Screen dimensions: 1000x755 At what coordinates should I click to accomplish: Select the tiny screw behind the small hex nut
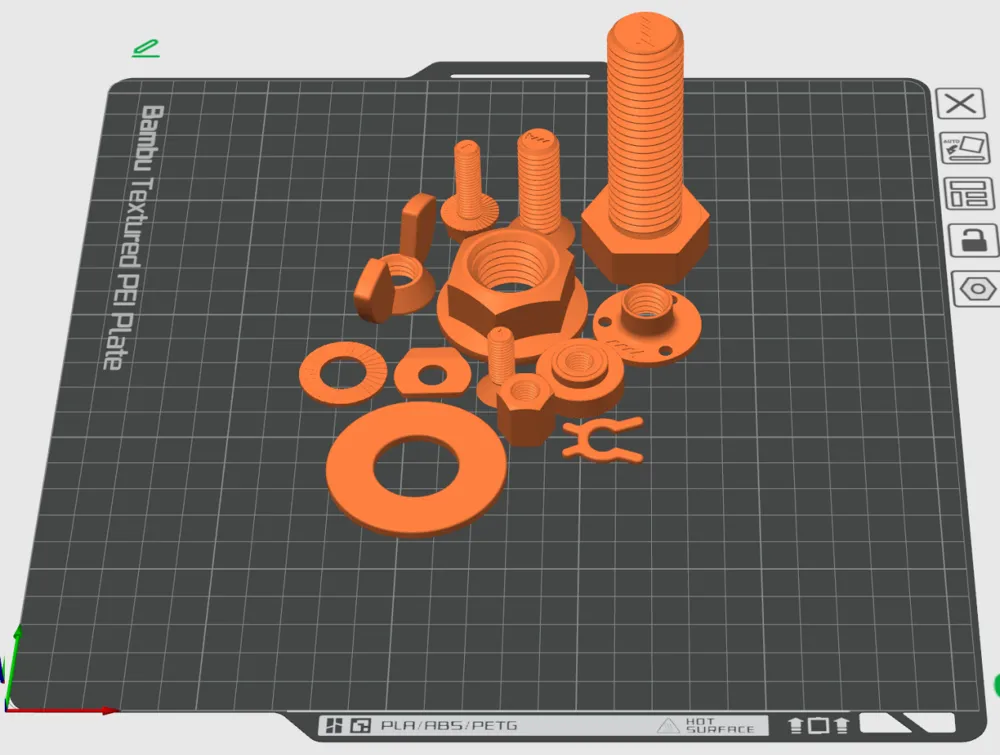(x=500, y=354)
